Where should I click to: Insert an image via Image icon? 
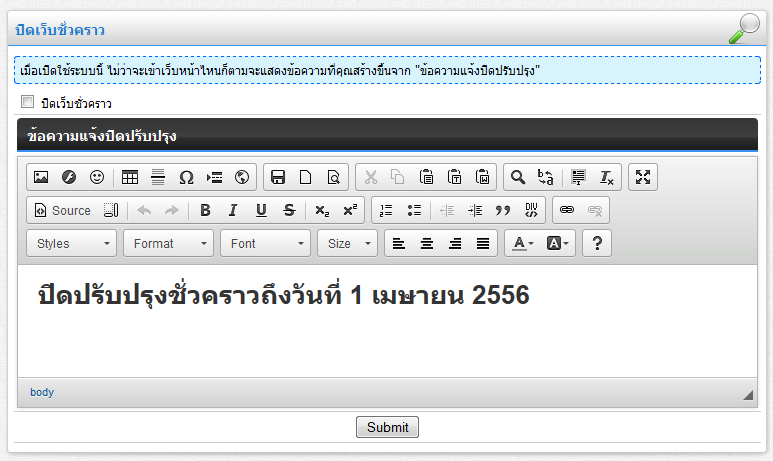tap(41, 177)
